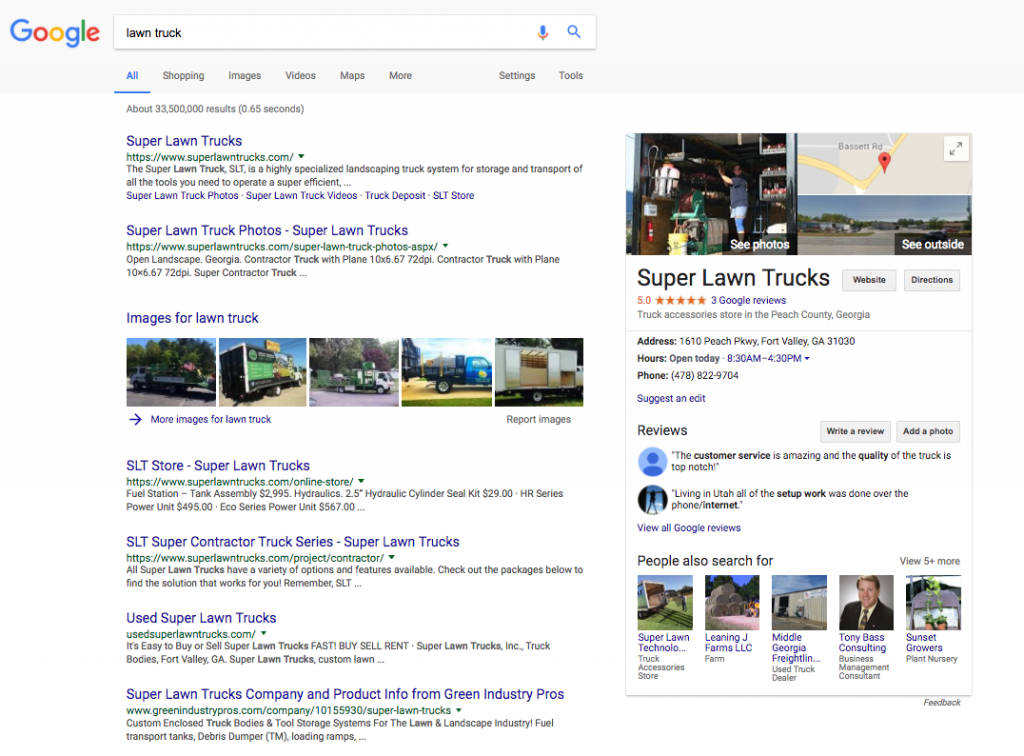This screenshot has width=1024, height=756.
Task: Open See photos business image
Action: (712, 194)
